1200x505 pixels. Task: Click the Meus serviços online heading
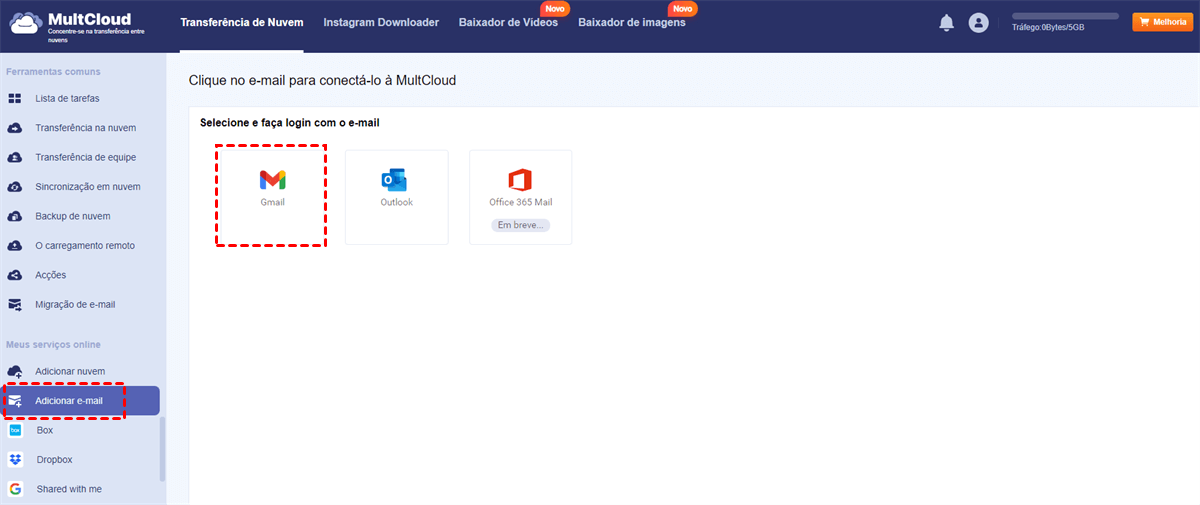coord(54,345)
